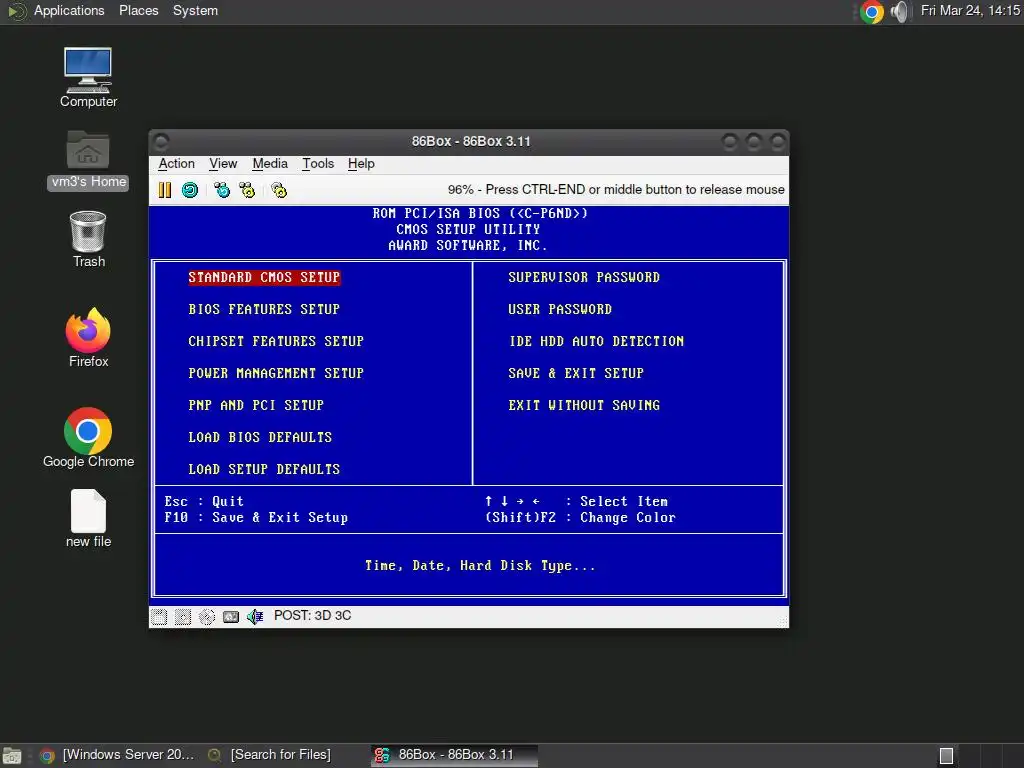Select PNP AND PCI SETUP entry
Screen dimensions: 1024x768
click(255, 405)
